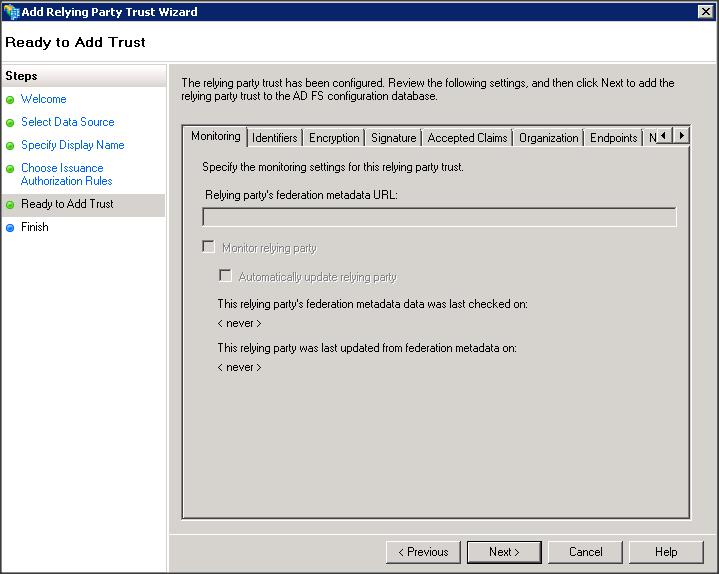This screenshot has height=574, width=719.
Task: Click the green bullet beside Ready to Add Trust
Action: [10, 205]
